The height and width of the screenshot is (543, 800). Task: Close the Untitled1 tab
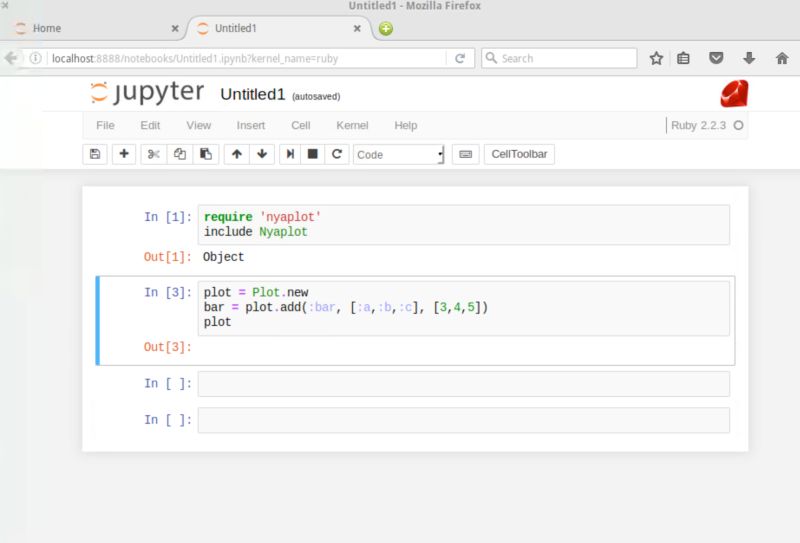[x=357, y=29]
